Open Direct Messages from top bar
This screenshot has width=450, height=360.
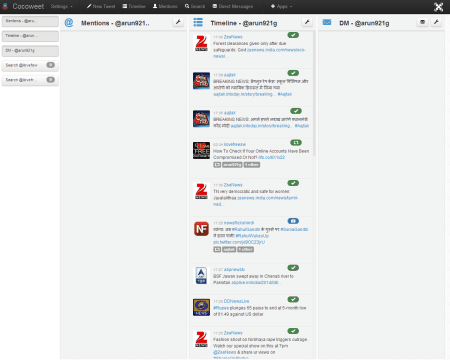coord(233,6)
